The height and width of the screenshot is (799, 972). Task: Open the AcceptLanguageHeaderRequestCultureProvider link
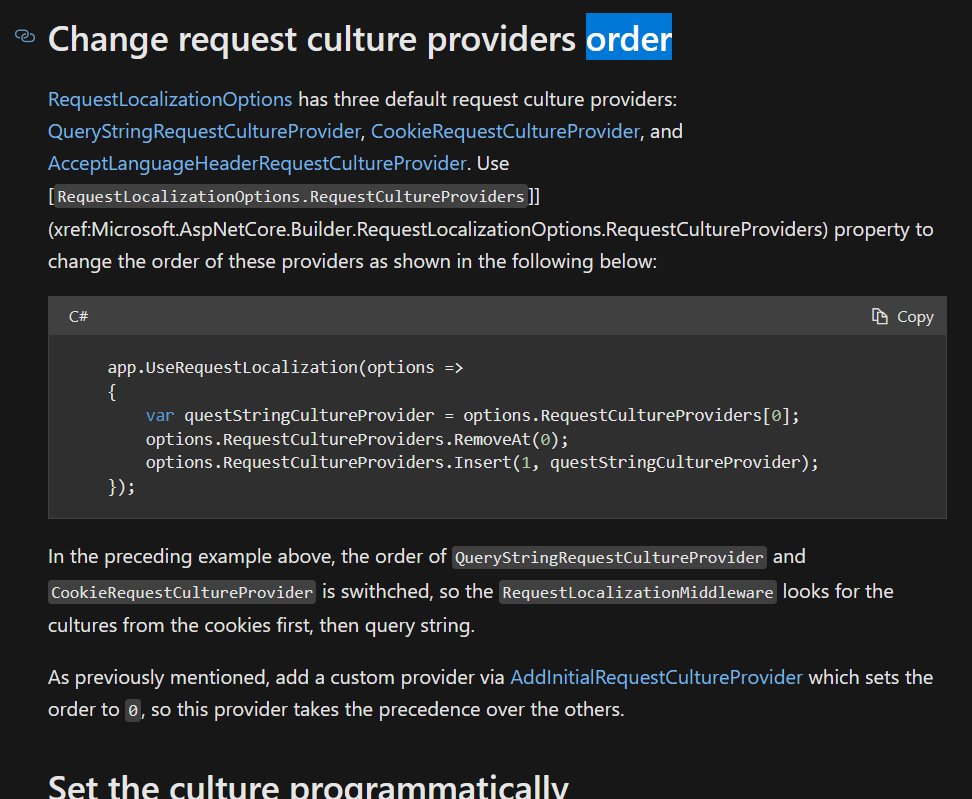point(256,163)
